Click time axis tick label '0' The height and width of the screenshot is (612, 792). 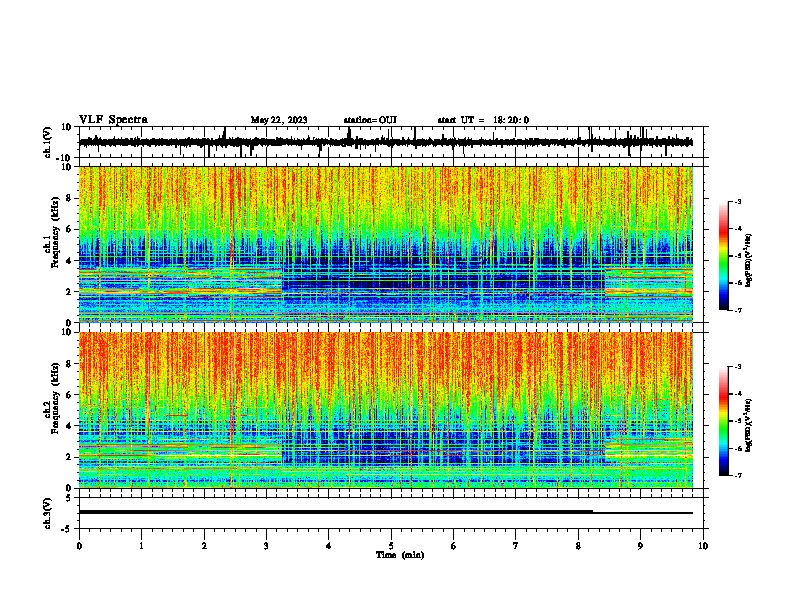point(79,546)
